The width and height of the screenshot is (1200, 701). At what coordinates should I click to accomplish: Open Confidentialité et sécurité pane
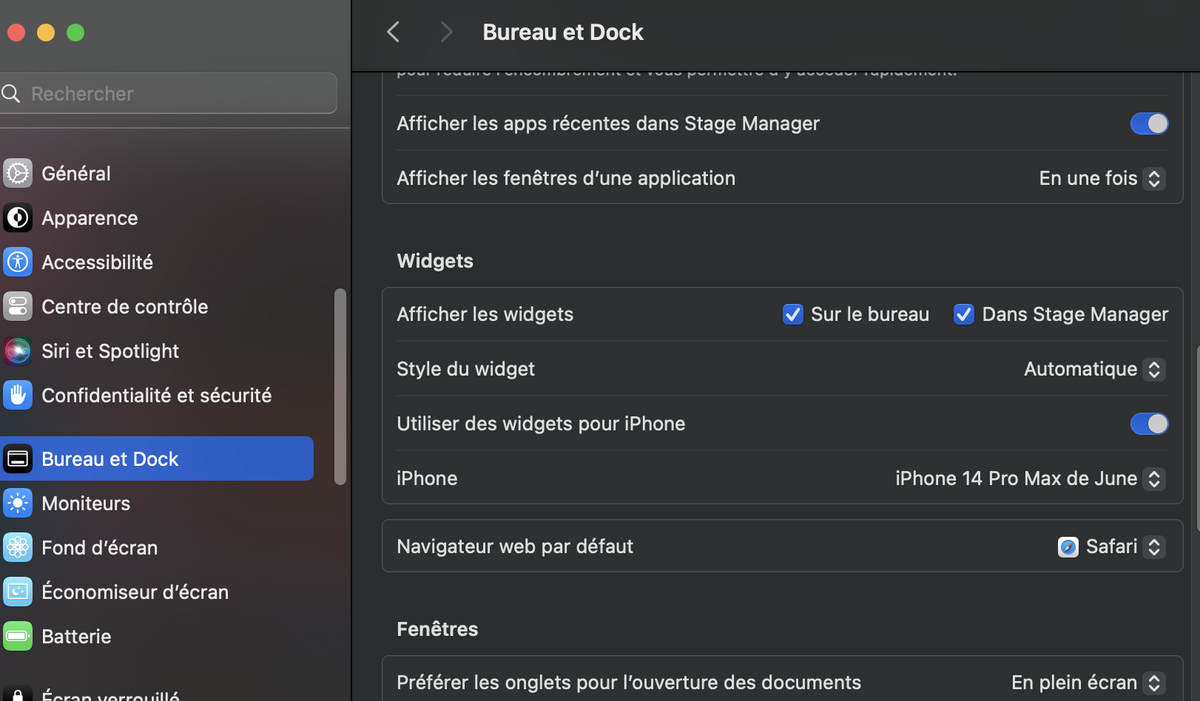[157, 395]
